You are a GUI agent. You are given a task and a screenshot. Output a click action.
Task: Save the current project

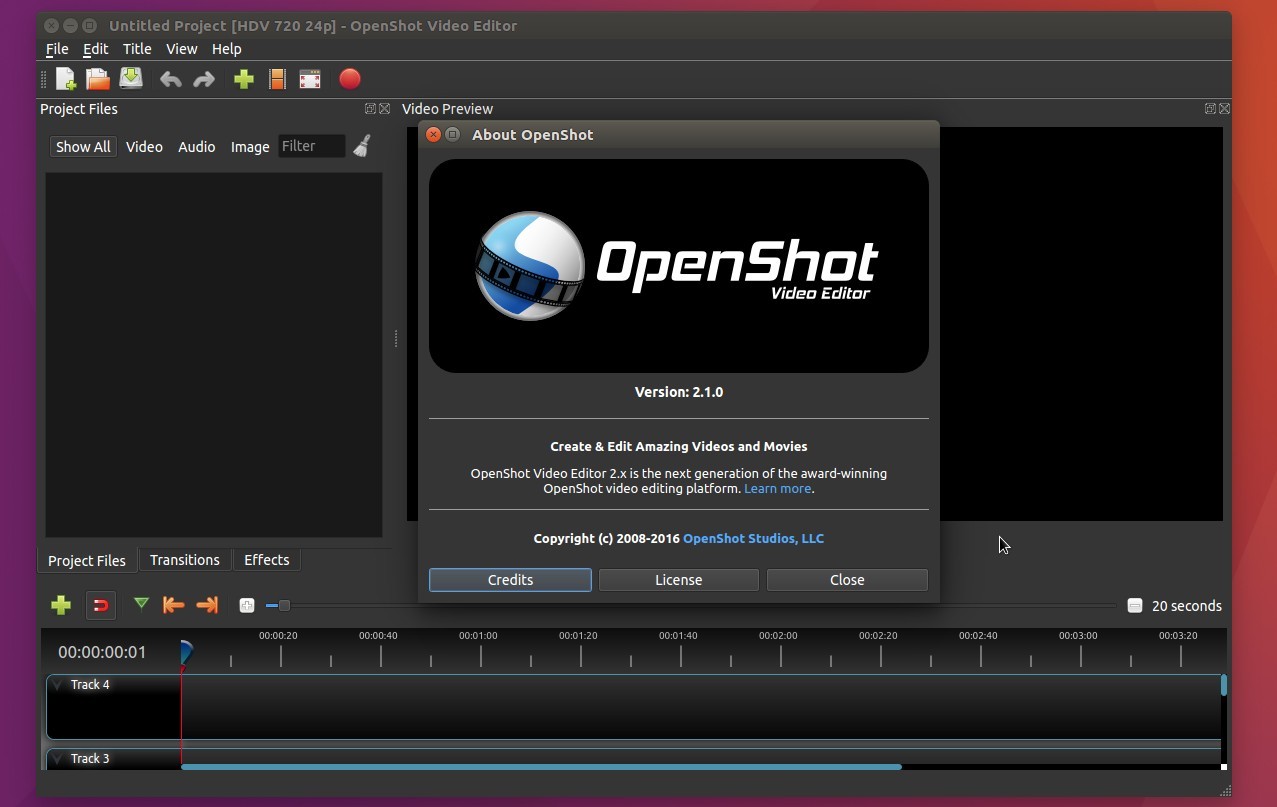pyautogui.click(x=130, y=79)
